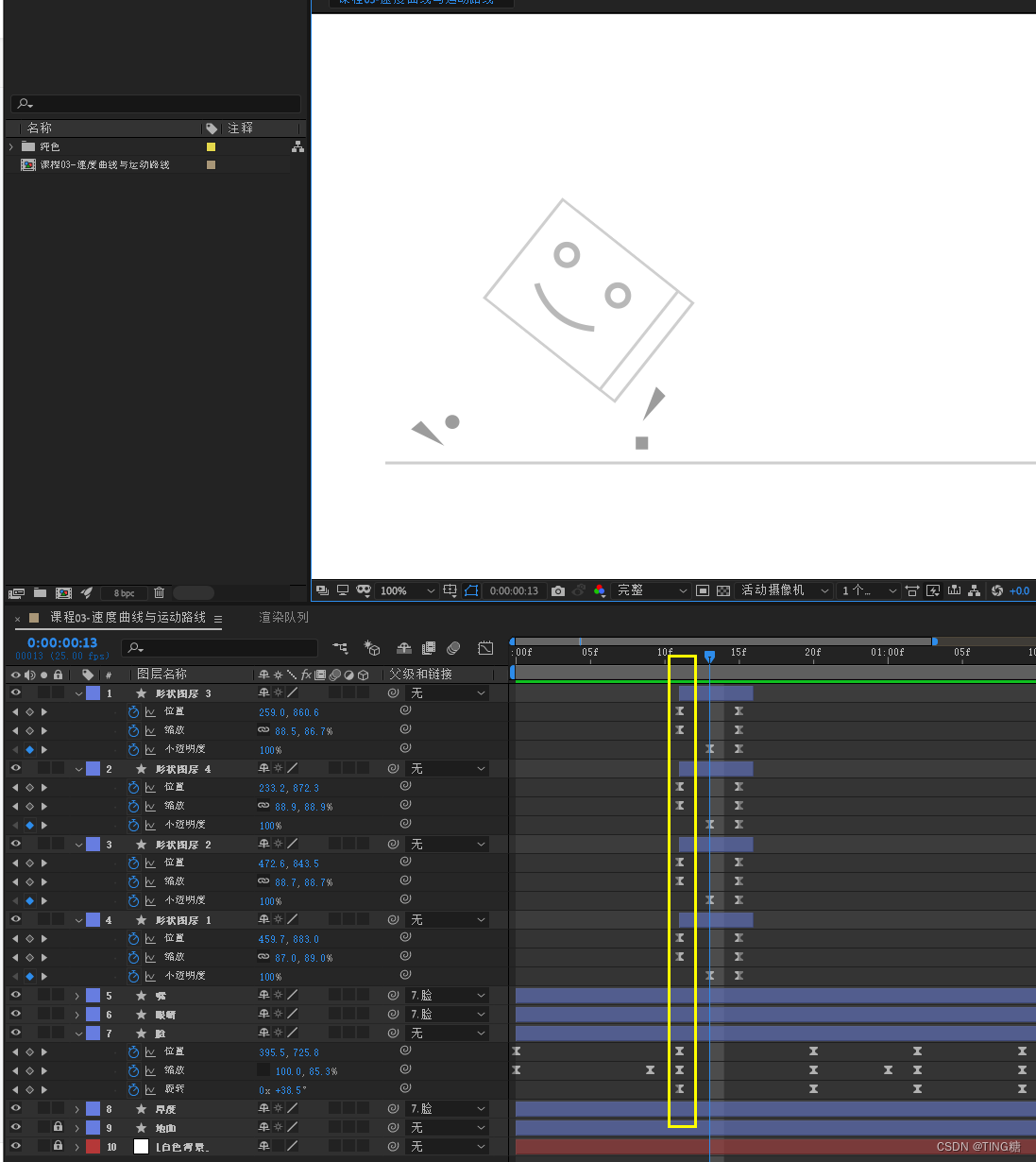This screenshot has height=1162, width=1036.
Task: Toggle the solo box for layer 6
Action: point(43,1014)
